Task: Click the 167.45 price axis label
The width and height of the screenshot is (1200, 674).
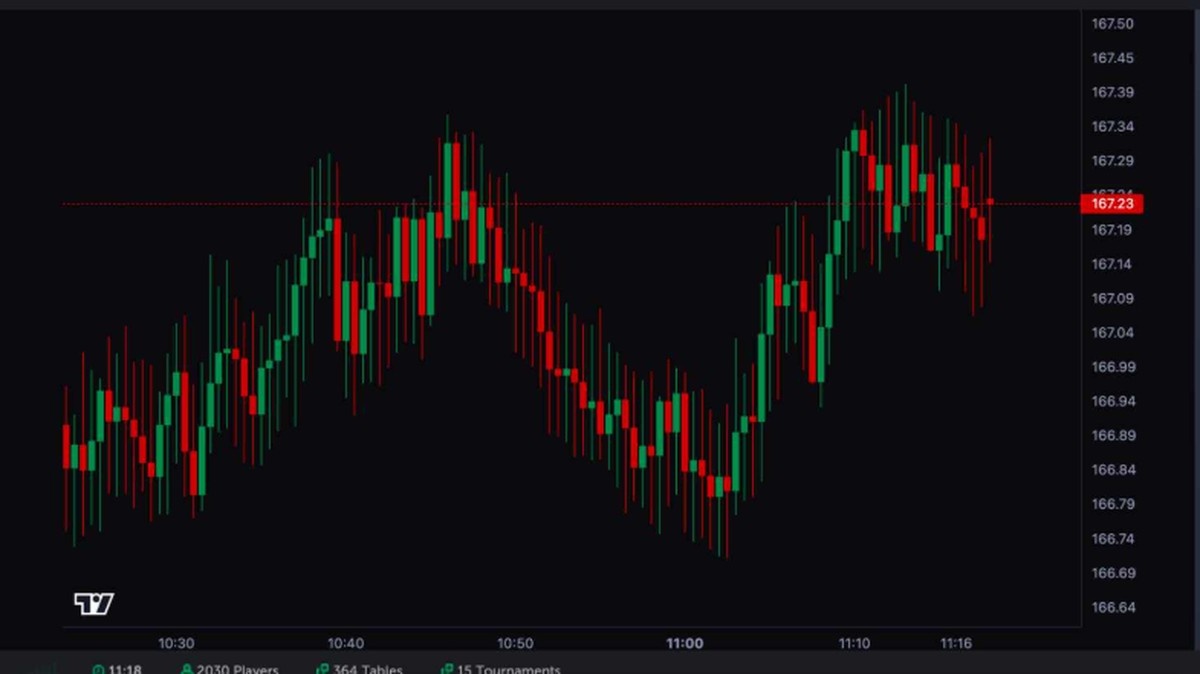Action: [1112, 58]
